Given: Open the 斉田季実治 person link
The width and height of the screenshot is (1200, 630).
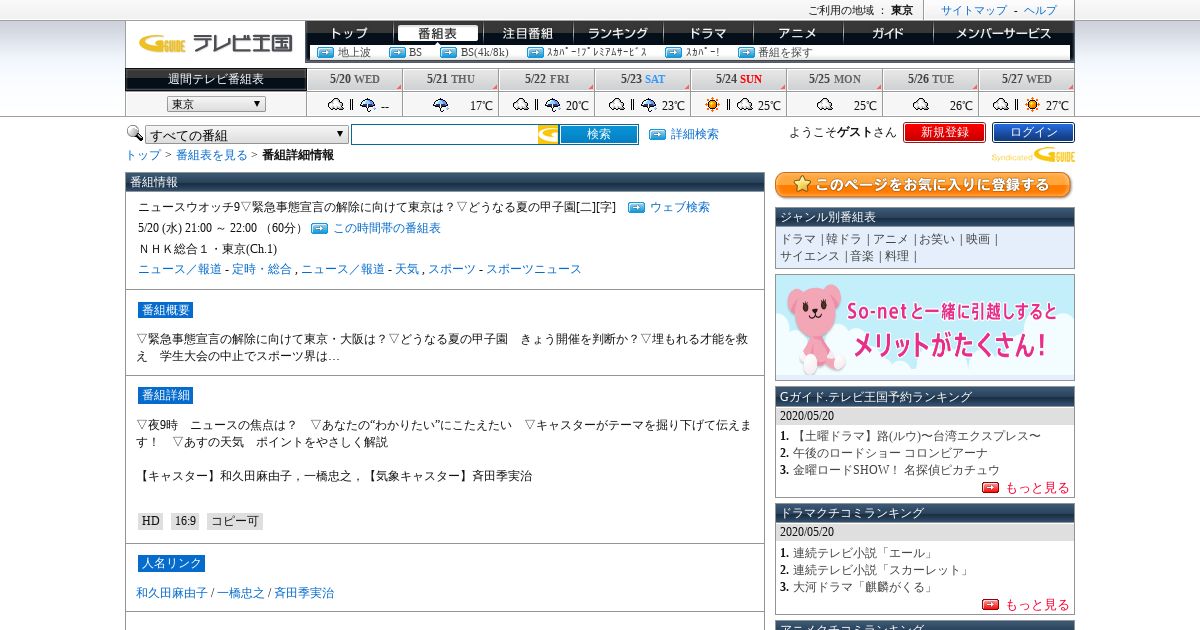Looking at the screenshot, I should click(304, 593).
